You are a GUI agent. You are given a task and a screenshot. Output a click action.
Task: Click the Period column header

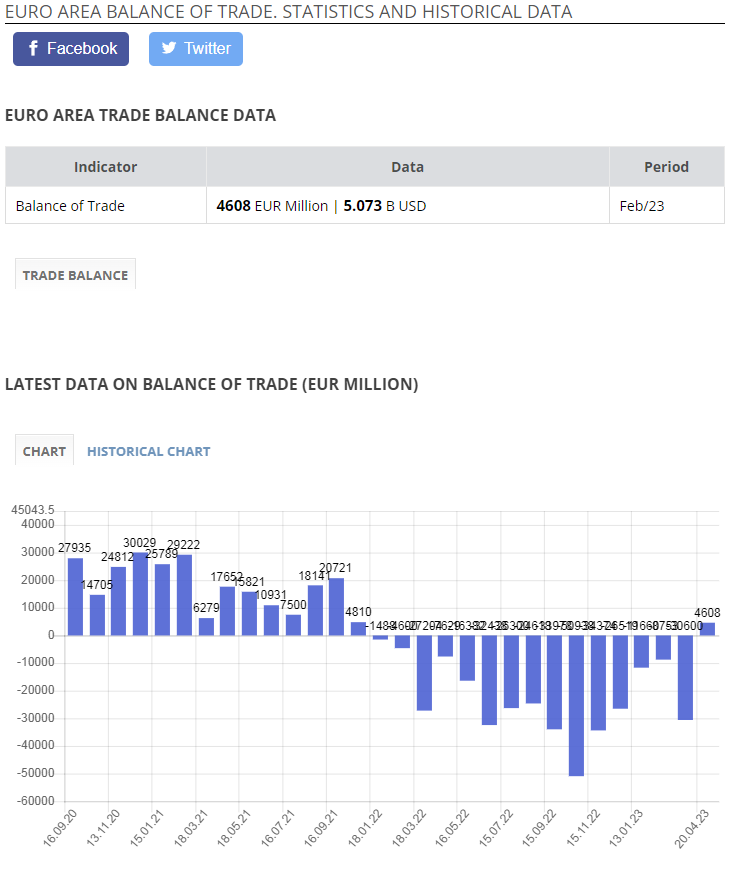point(667,166)
